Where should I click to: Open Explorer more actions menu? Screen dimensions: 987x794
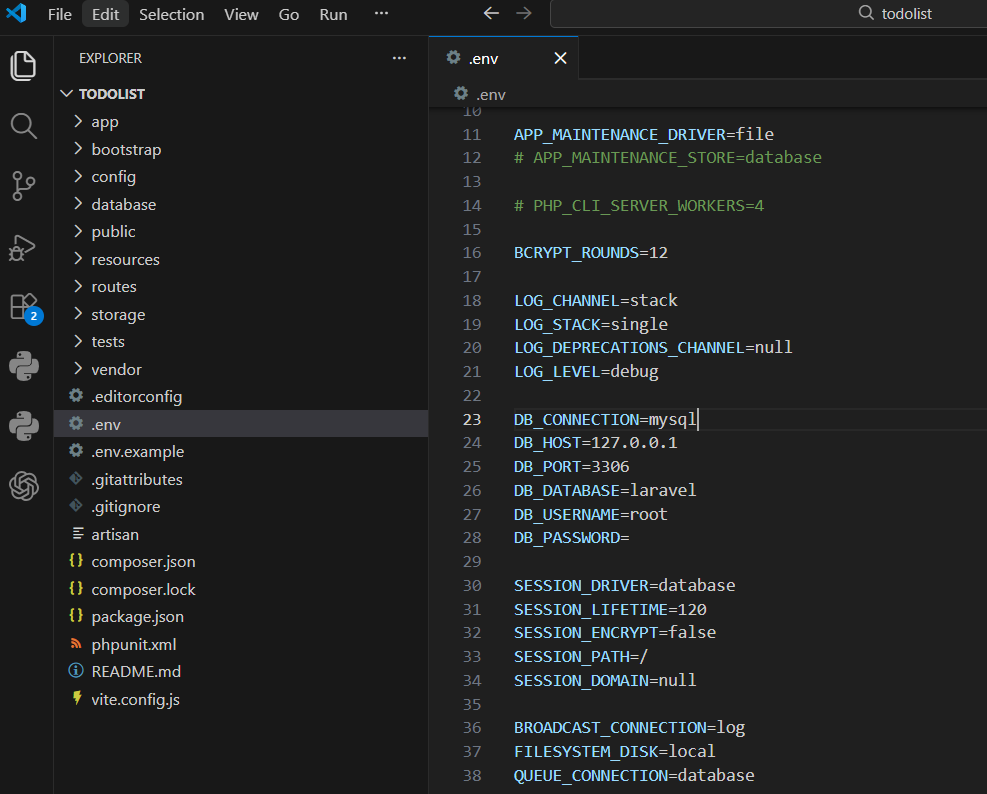pos(399,58)
